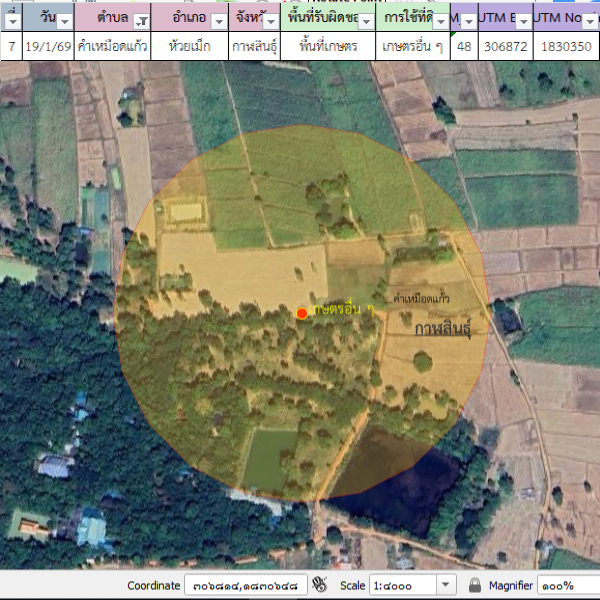Click the Magnifier value field
The height and width of the screenshot is (600, 600).
pyautogui.click(x=566, y=585)
